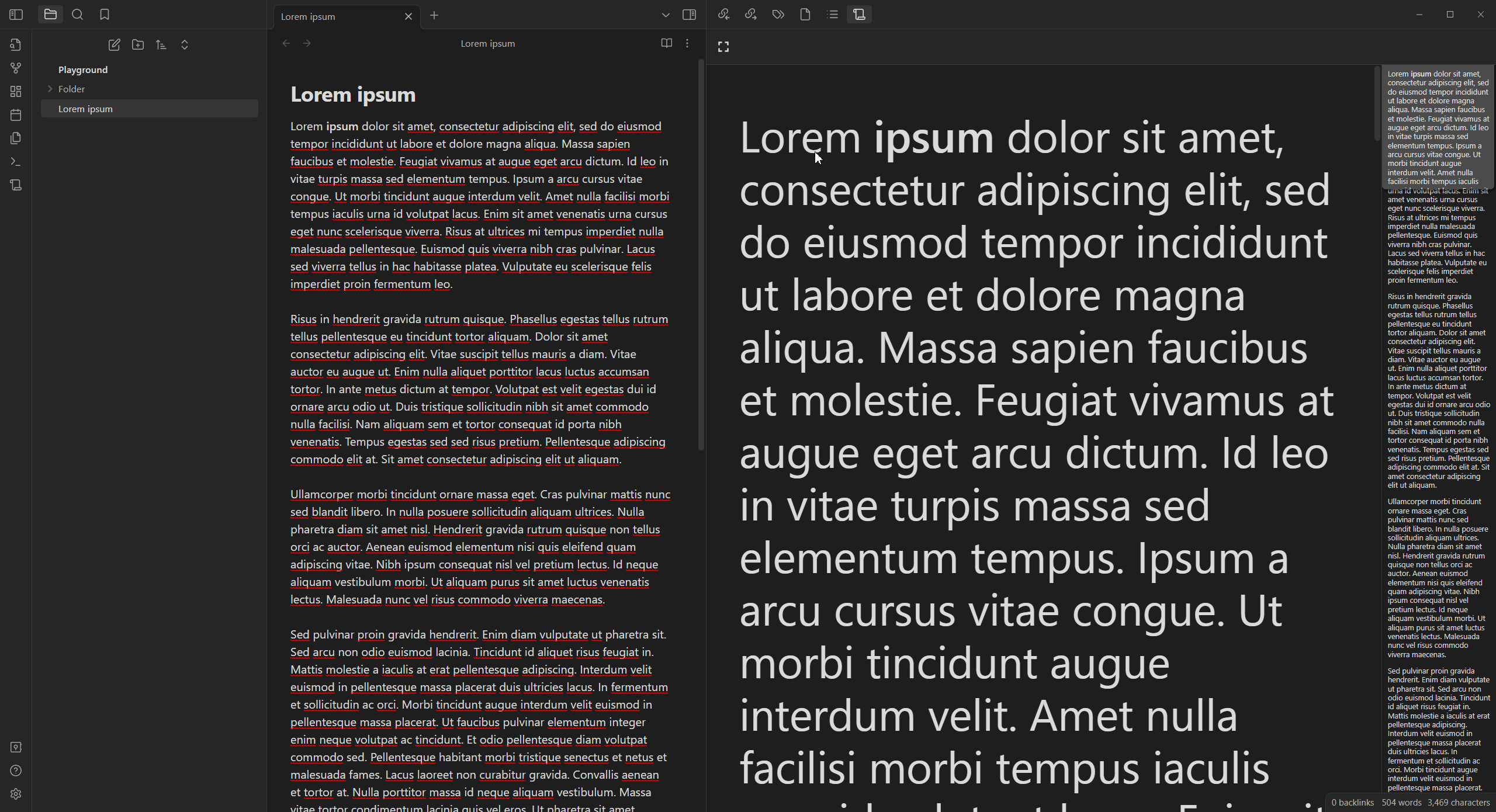This screenshot has width=1496, height=812.
Task: Open the graph view ribbon icon
Action: pos(16,68)
